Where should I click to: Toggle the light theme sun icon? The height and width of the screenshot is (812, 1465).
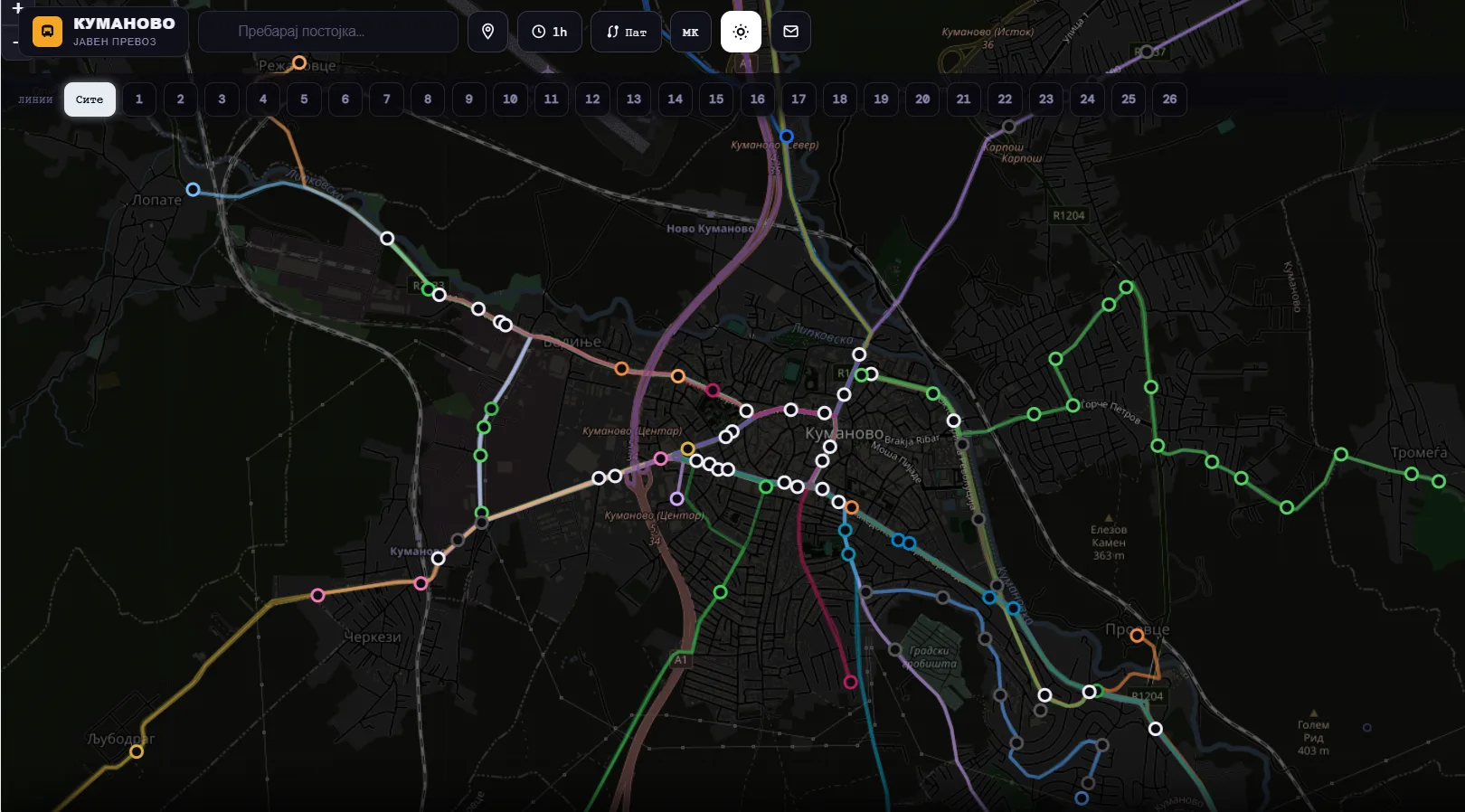(741, 32)
